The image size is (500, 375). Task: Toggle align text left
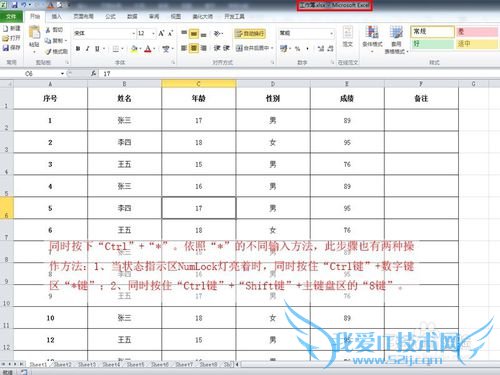tap(184, 48)
